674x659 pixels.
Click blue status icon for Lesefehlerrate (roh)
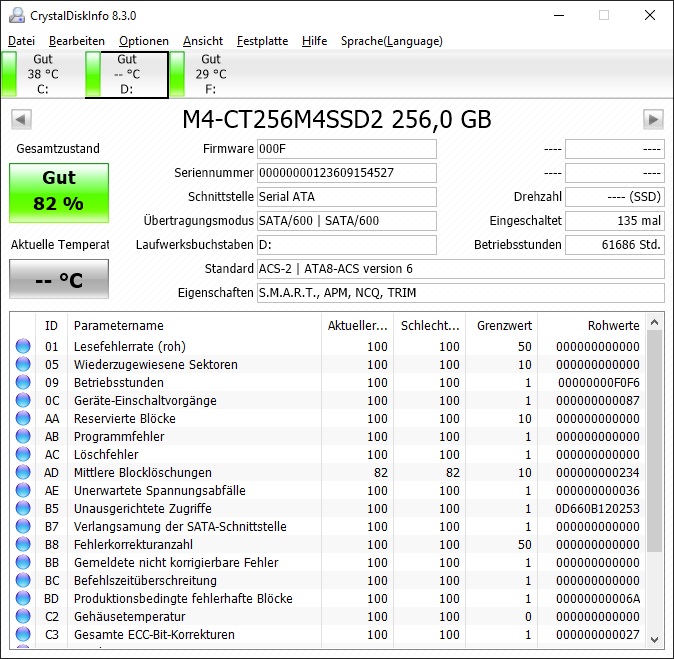[23, 346]
